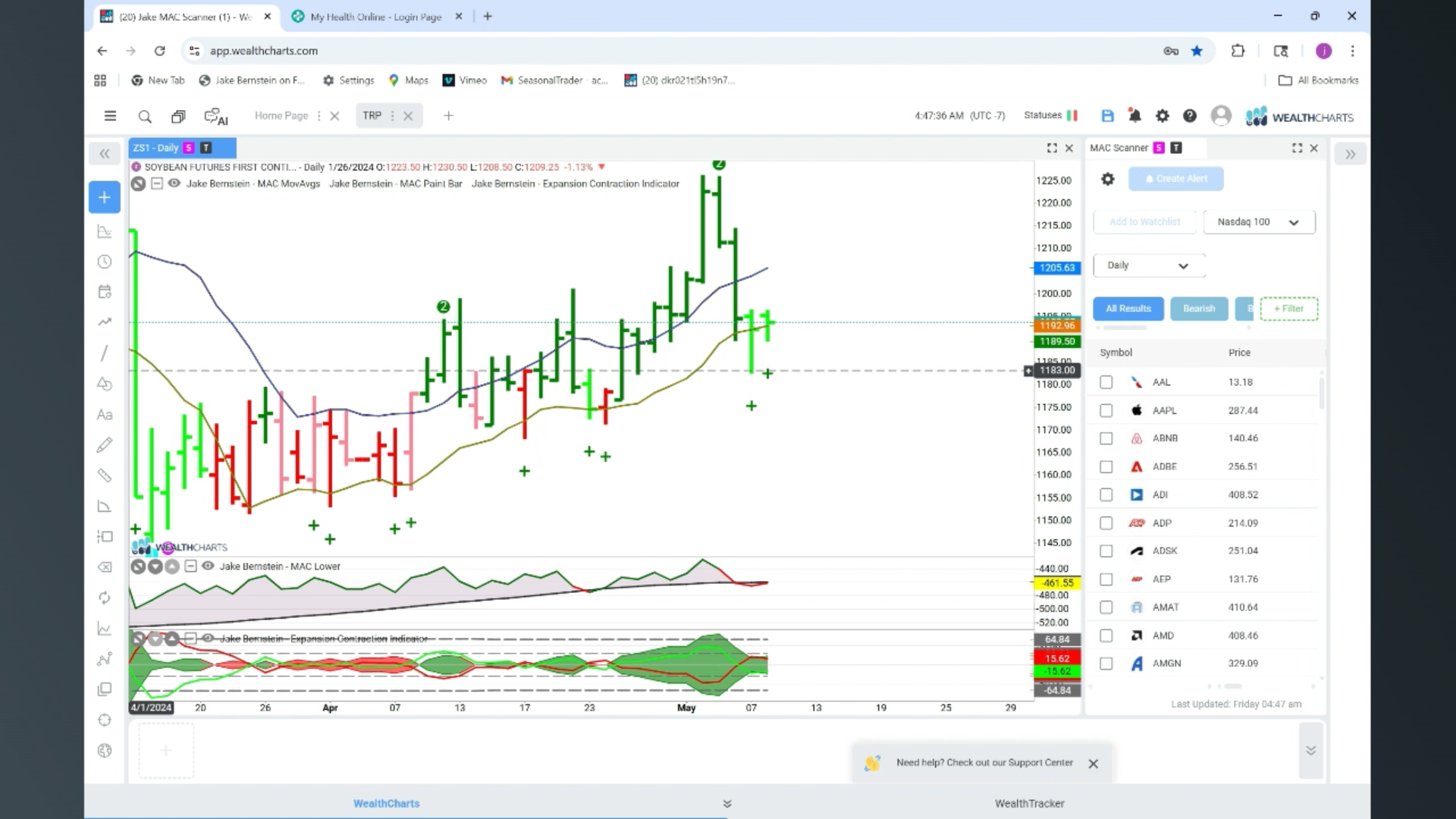This screenshot has height=819, width=1456.
Task: Reload the wealthcharts page
Action: click(x=159, y=51)
